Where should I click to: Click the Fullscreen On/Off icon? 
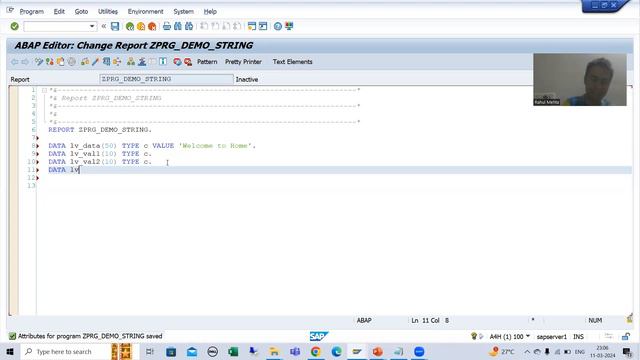coord(152,62)
